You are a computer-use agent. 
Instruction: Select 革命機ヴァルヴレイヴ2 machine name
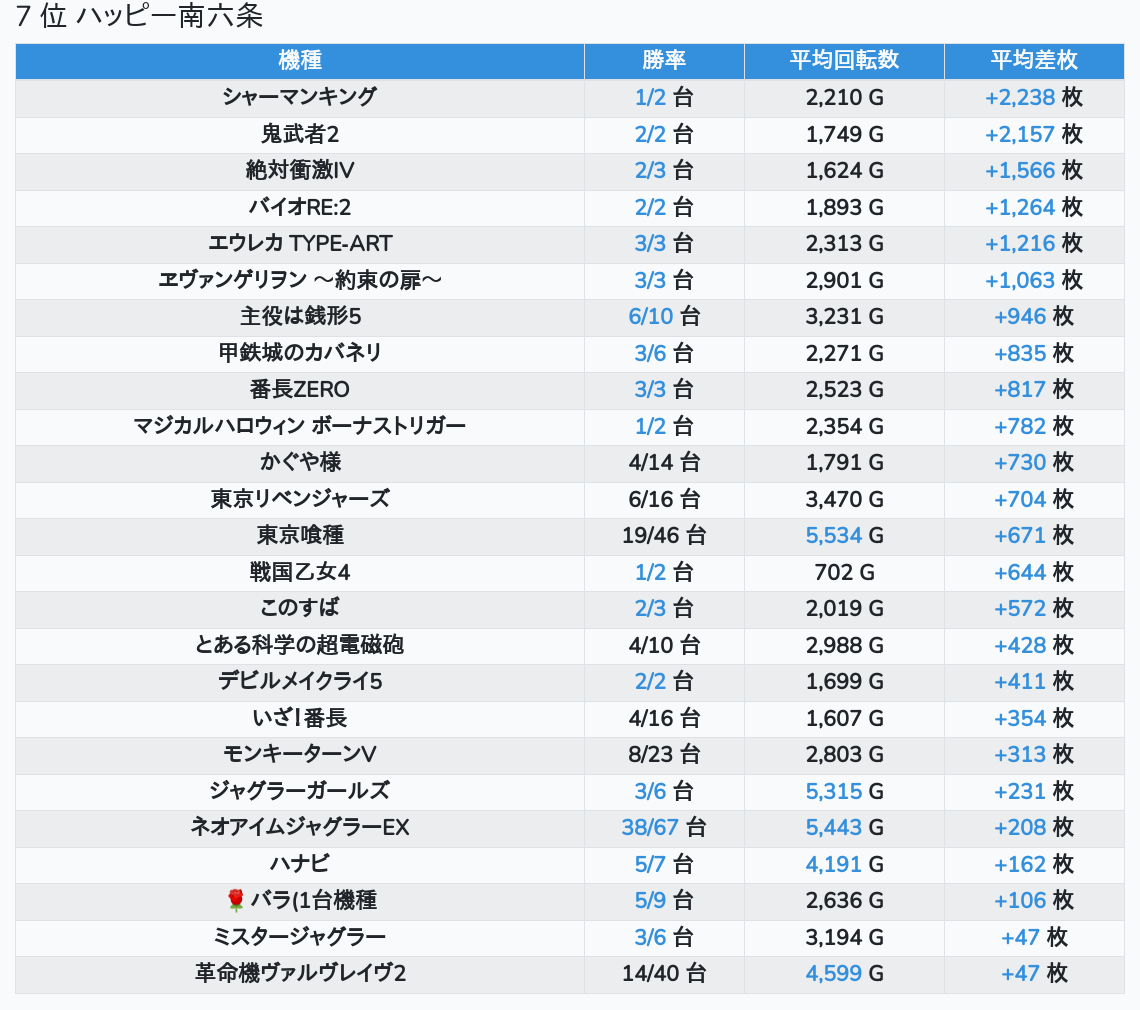pos(300,973)
